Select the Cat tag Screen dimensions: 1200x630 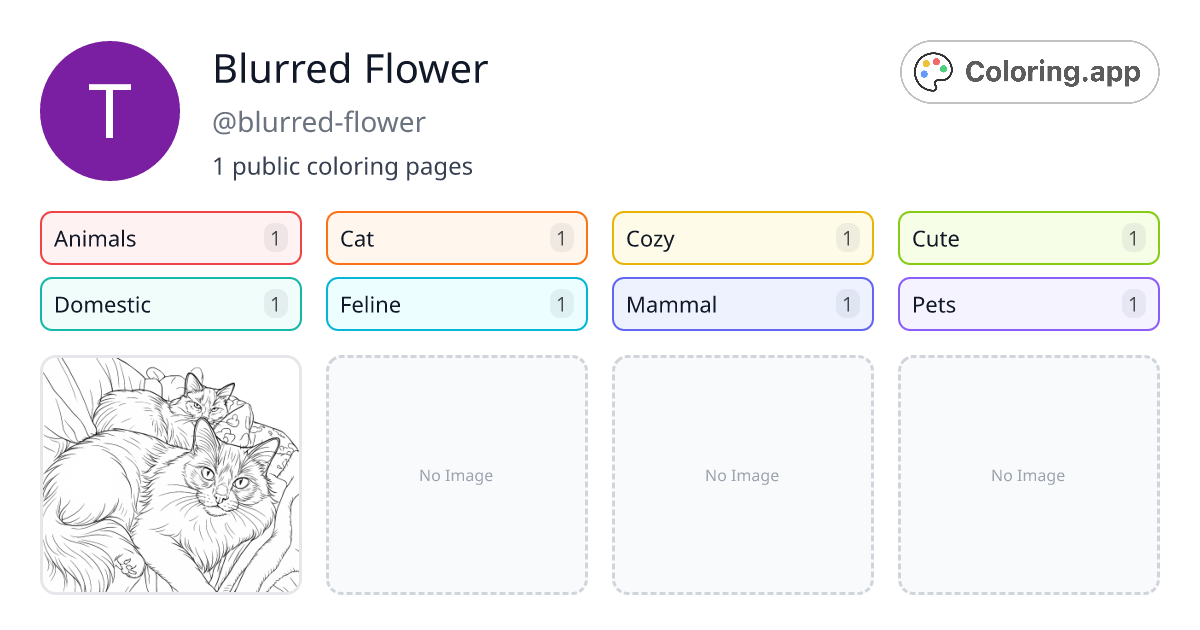coord(457,238)
